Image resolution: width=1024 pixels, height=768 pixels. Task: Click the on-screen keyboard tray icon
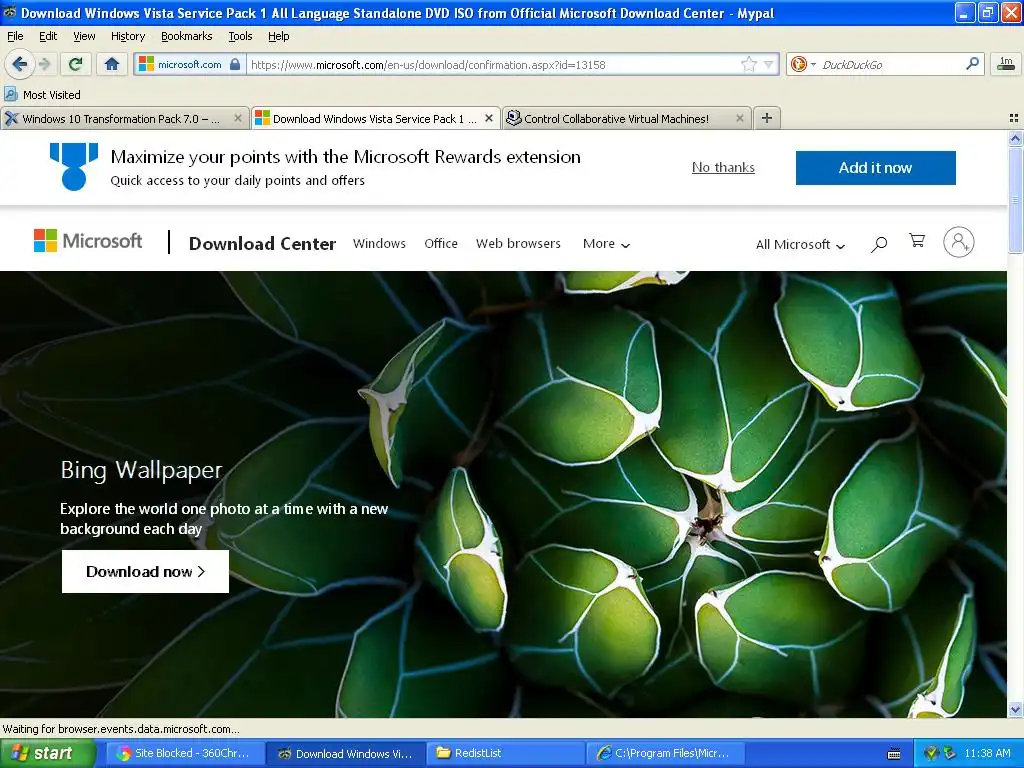click(x=894, y=754)
